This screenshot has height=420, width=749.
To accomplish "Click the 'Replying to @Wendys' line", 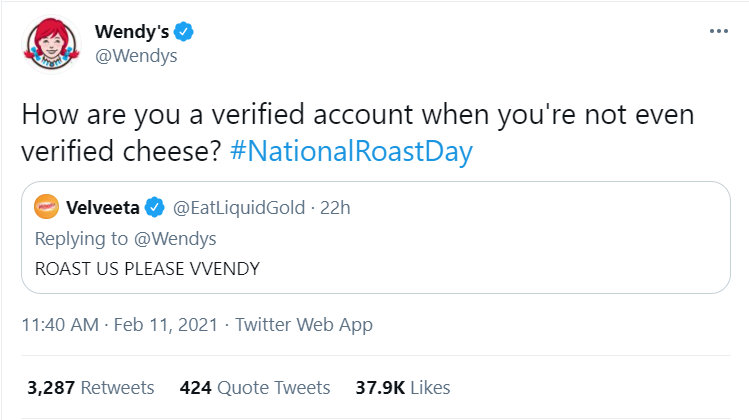I will click(x=125, y=238).
